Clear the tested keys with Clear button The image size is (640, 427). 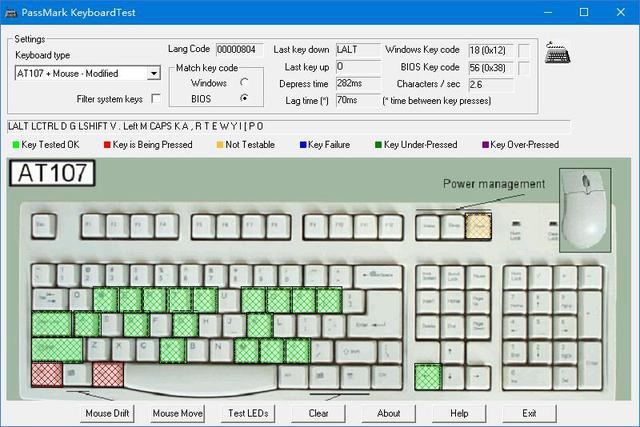coord(318,414)
